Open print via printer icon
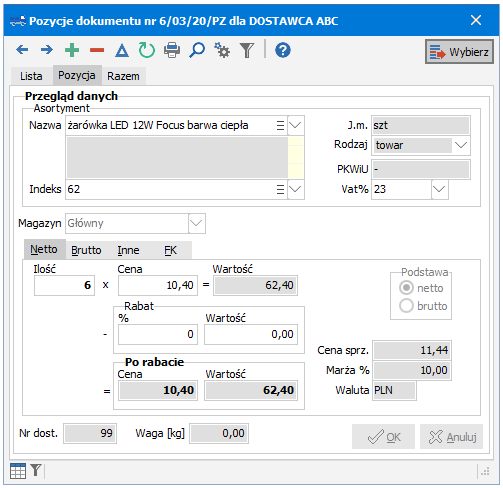 point(172,50)
